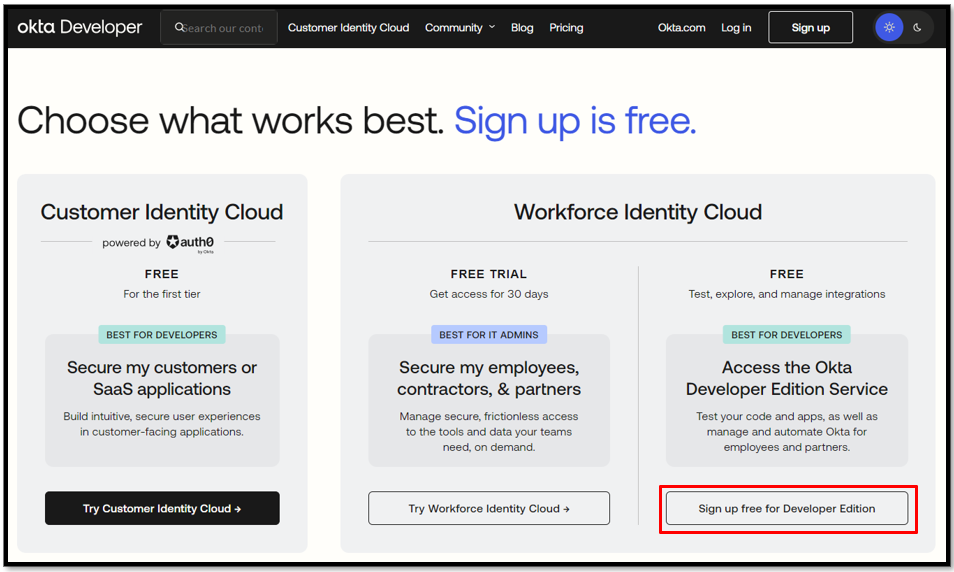Viewport: 954px width, 572px height.
Task: Go to Okta.com link
Action: pos(681,27)
